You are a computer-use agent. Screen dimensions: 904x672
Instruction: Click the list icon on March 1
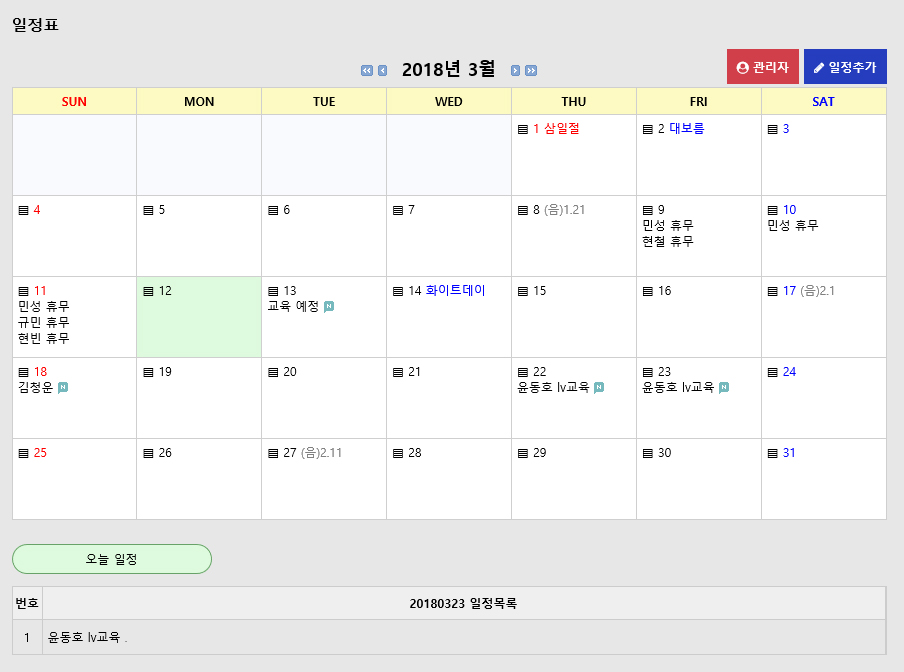(523, 129)
